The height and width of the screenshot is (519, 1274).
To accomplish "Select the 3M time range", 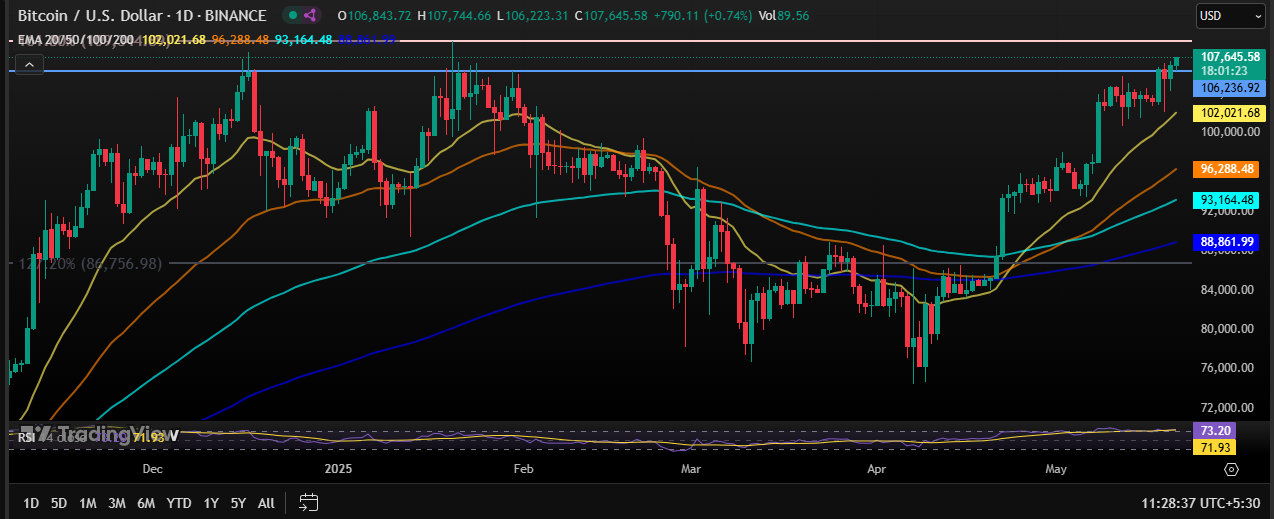I will coord(117,502).
